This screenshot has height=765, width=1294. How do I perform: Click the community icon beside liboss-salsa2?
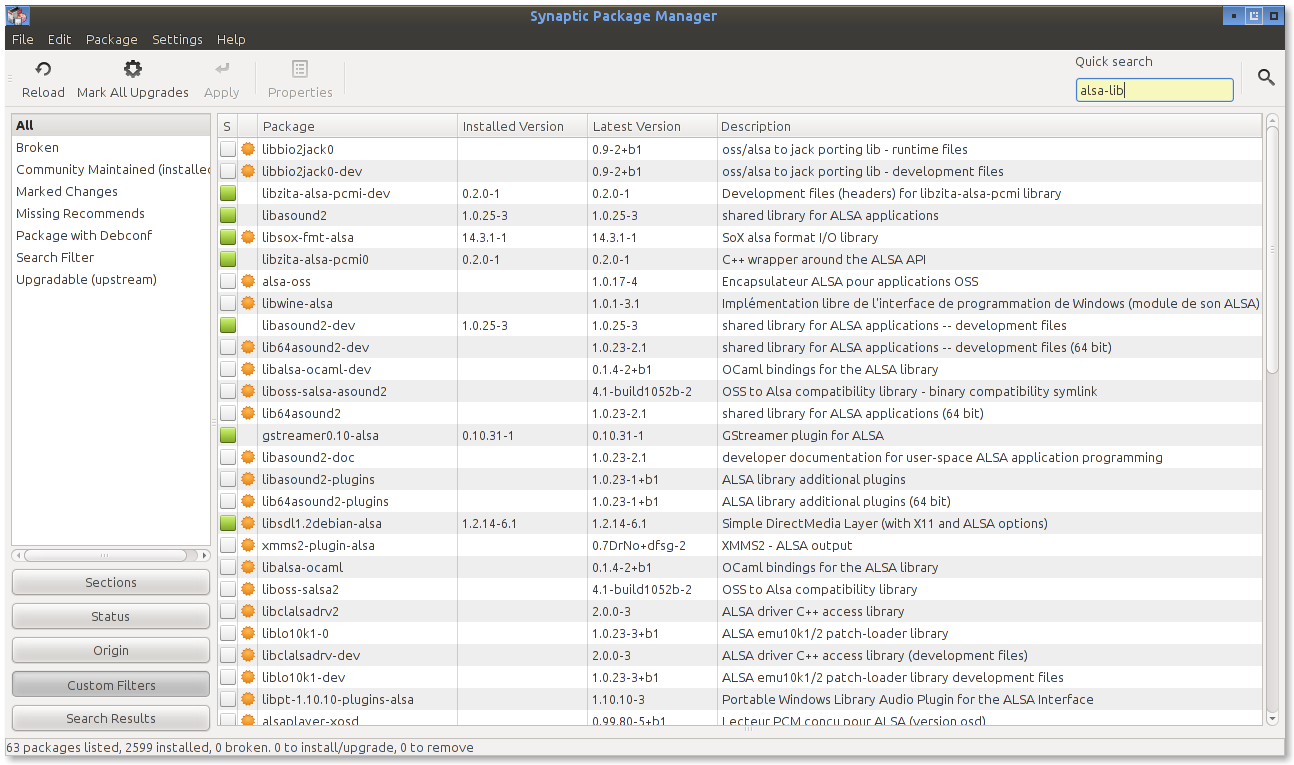tap(248, 589)
